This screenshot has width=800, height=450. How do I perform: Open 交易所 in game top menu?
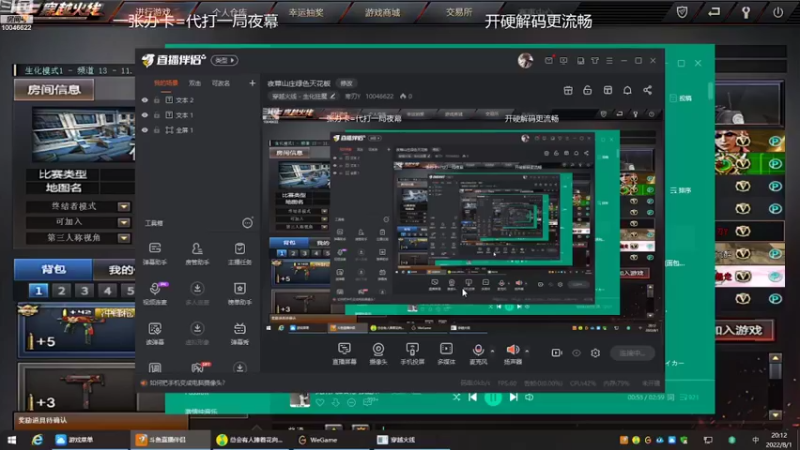(x=459, y=12)
